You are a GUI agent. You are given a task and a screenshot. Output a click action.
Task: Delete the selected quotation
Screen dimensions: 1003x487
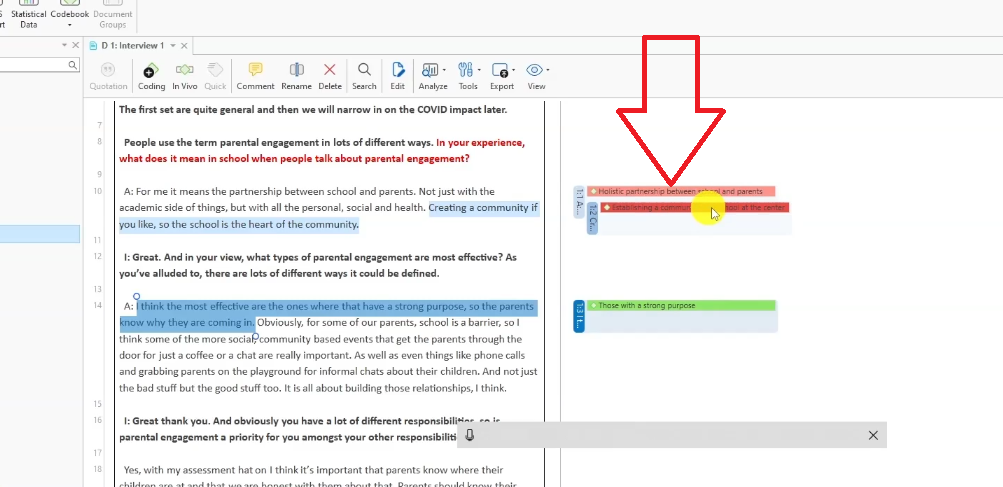coord(330,73)
